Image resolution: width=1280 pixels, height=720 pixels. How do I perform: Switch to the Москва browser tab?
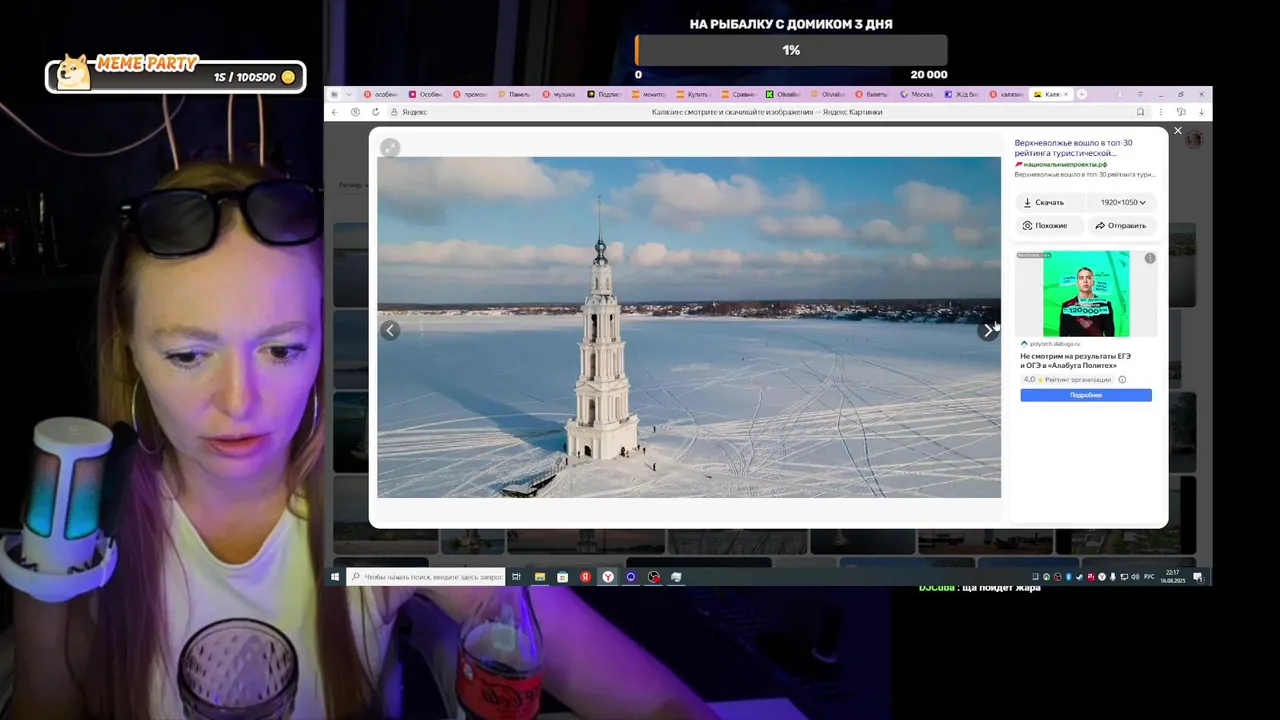coord(918,94)
